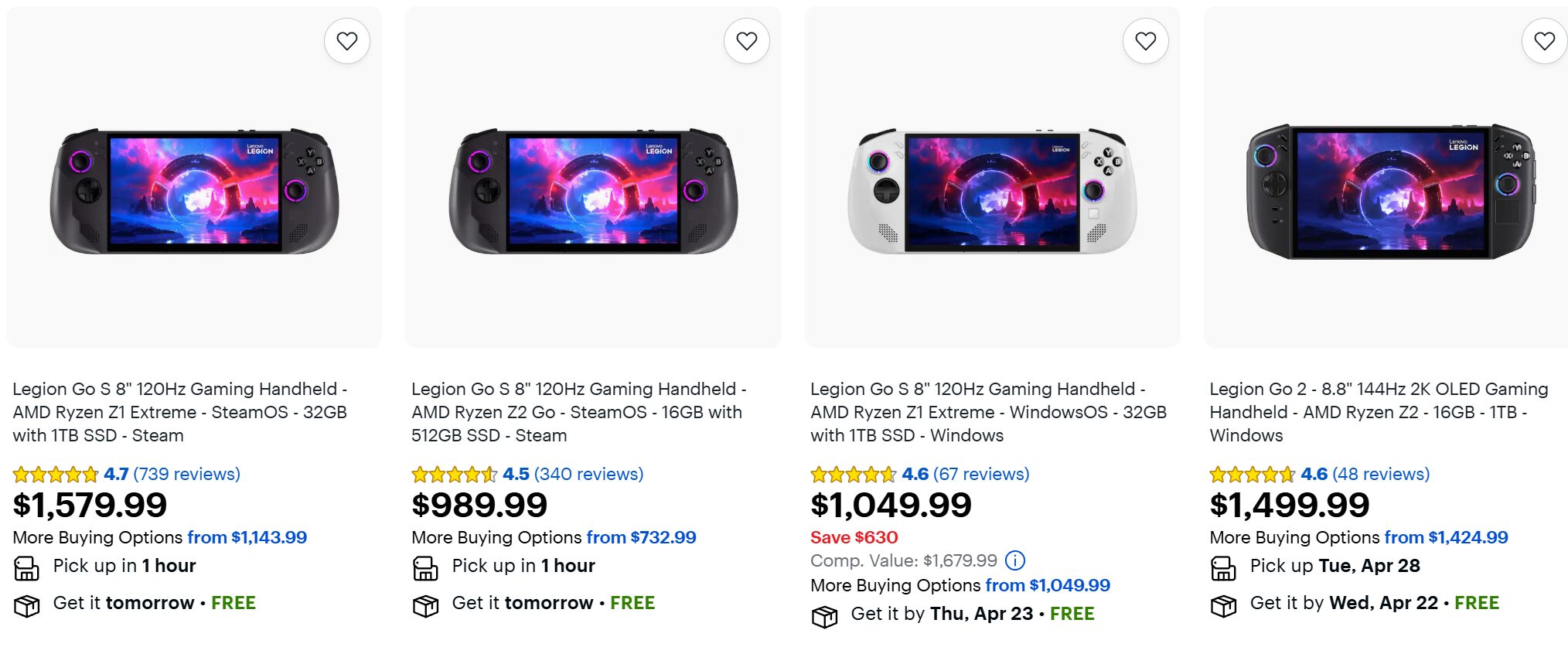Click heart icon on Legion Go 2 OLED
Screen dimensions: 1568x647
1544,41
